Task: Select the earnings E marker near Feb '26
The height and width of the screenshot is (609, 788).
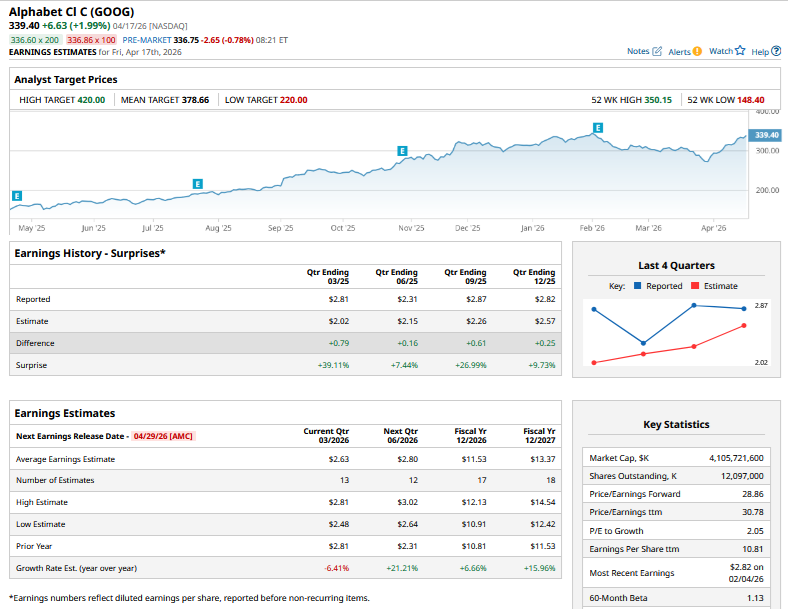Action: click(598, 127)
